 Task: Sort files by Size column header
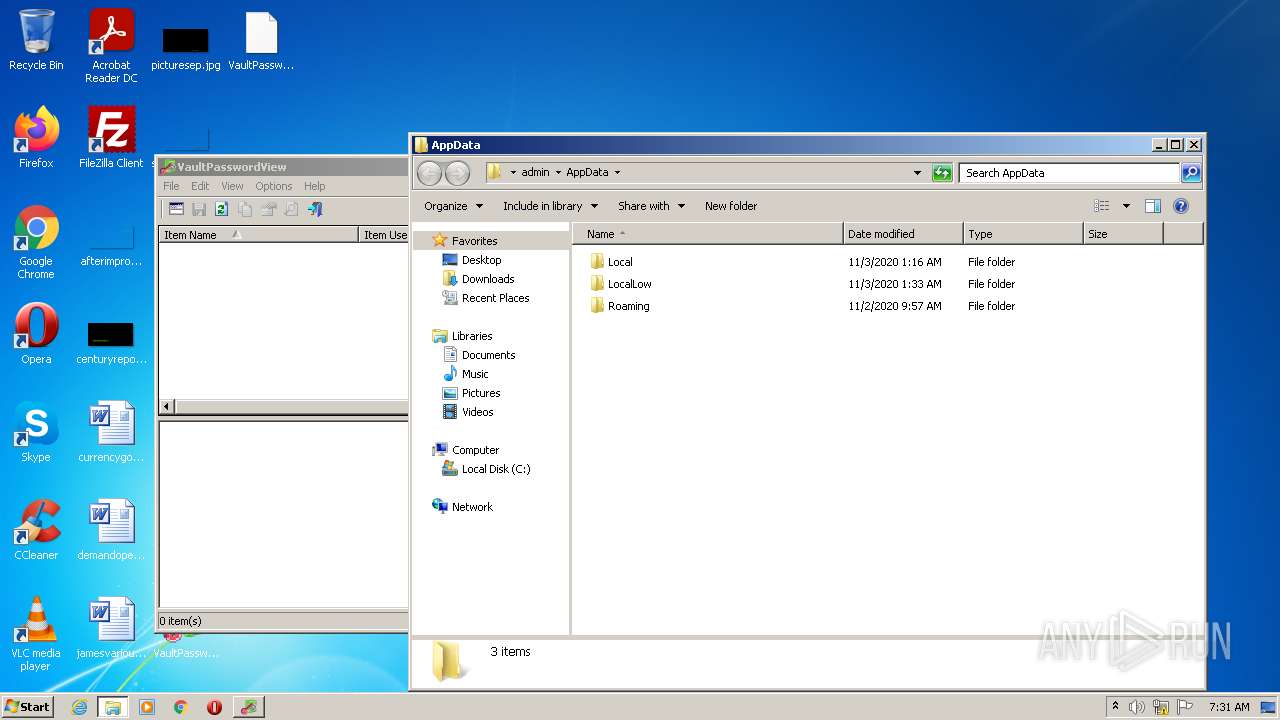click(x=1123, y=234)
